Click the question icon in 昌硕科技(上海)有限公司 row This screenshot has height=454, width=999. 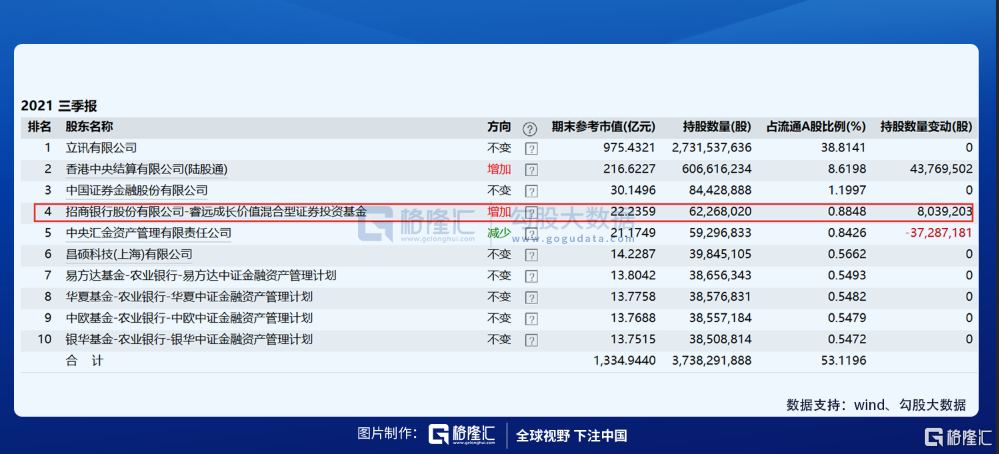pos(531,255)
